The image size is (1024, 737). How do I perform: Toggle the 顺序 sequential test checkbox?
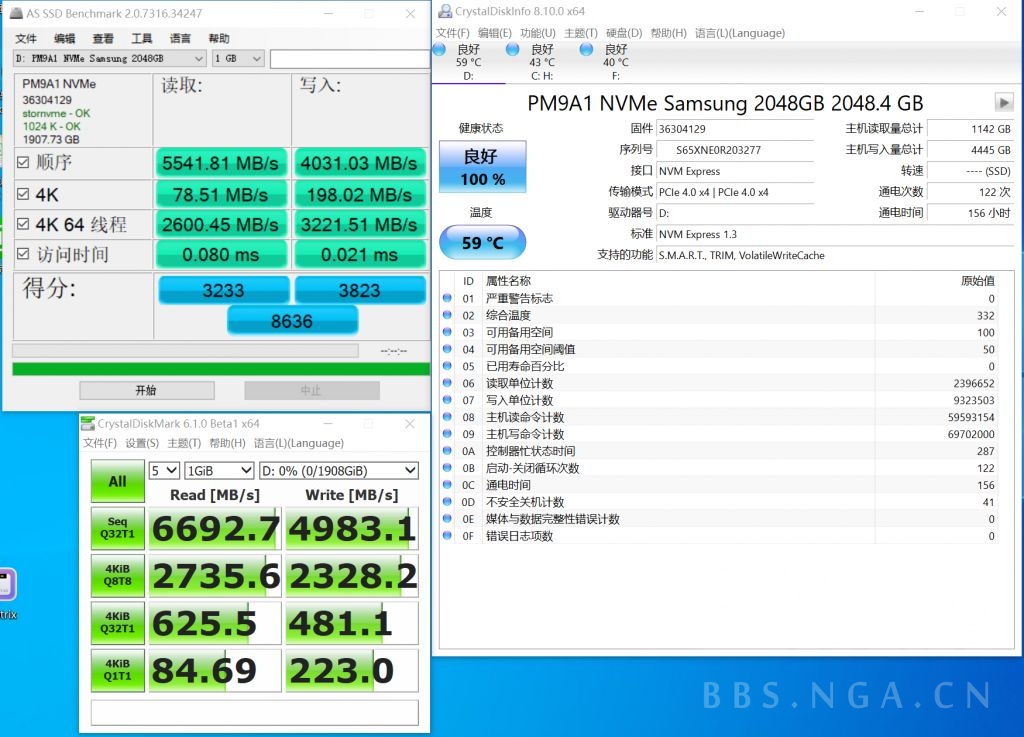22,162
